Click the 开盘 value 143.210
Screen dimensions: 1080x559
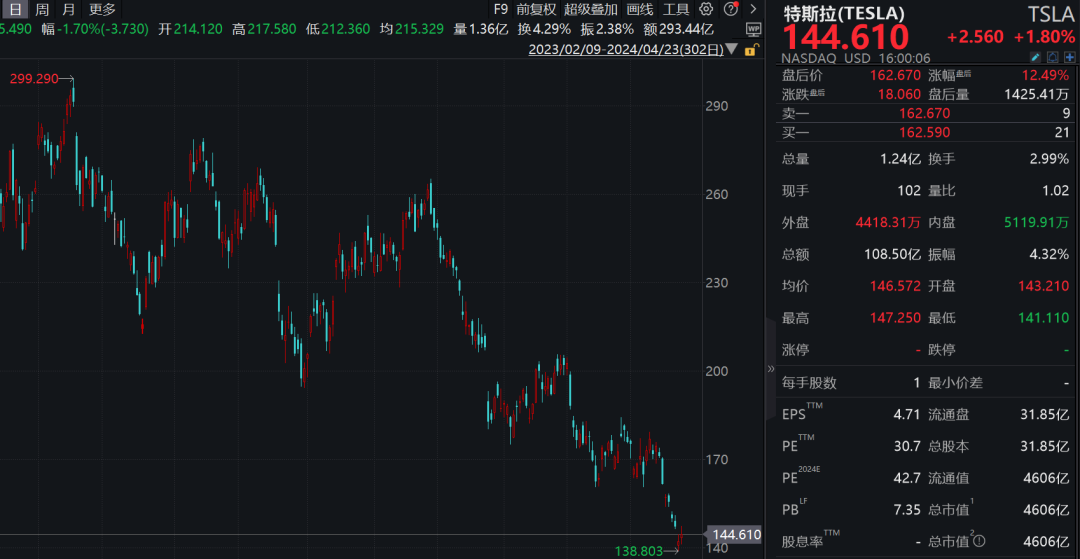pyautogui.click(x=1044, y=286)
